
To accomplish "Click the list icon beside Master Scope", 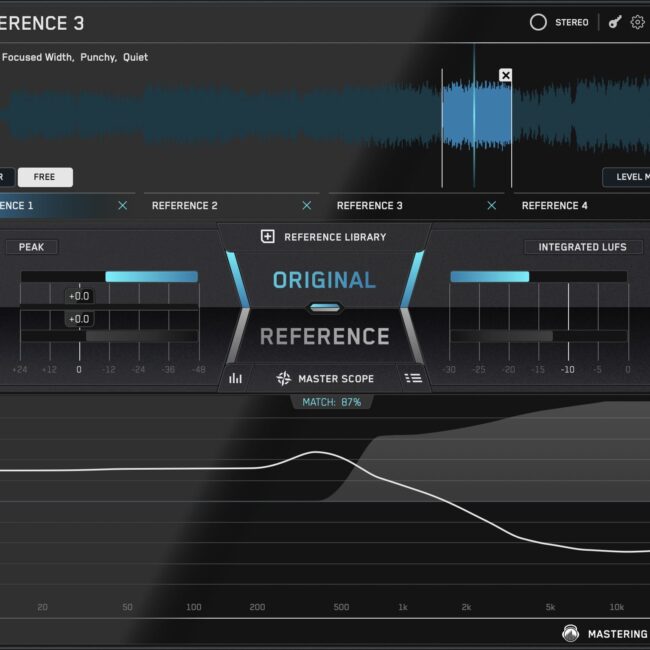I will (413, 378).
